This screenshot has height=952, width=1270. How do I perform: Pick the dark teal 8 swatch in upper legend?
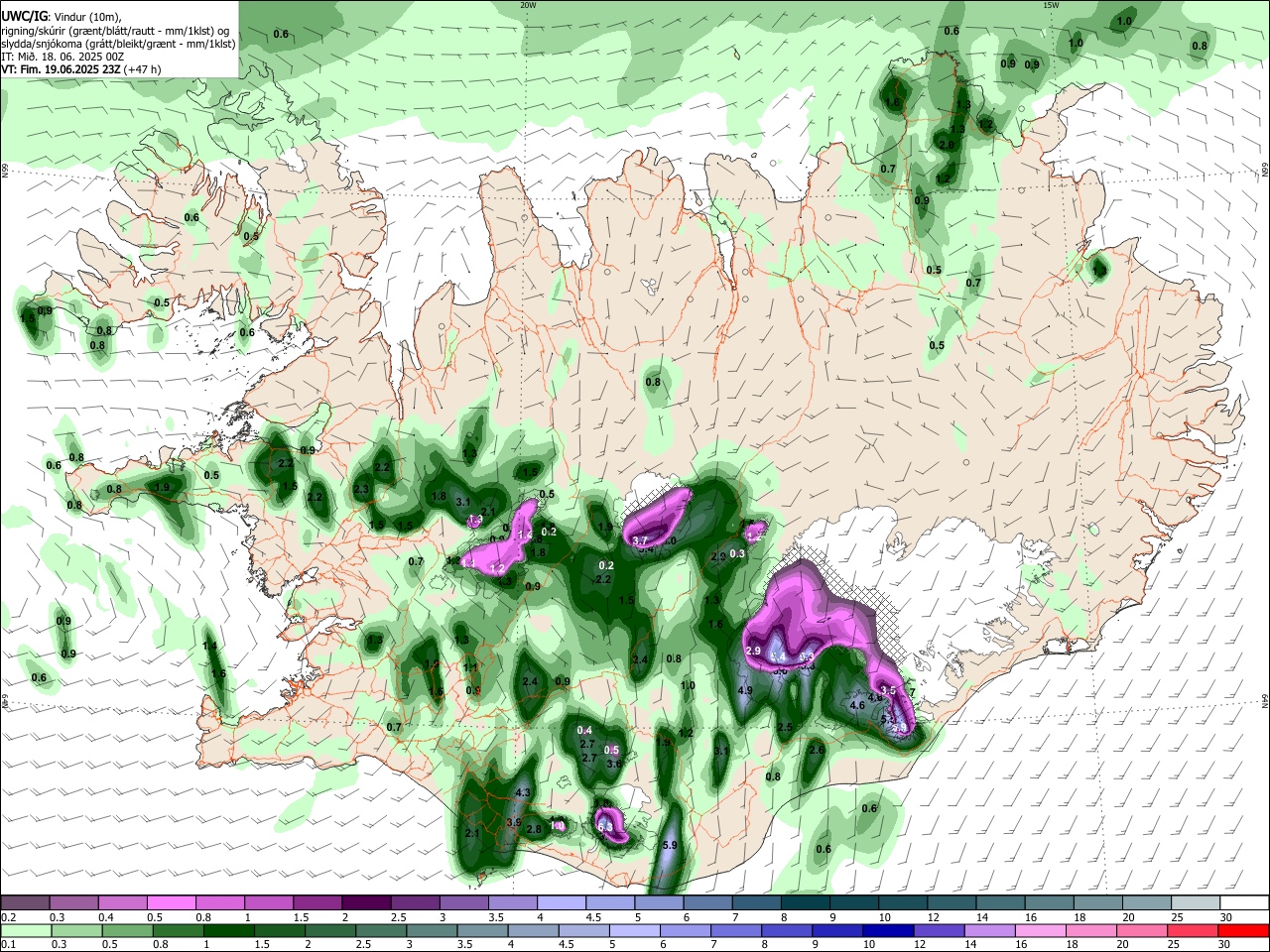pyautogui.click(x=805, y=902)
